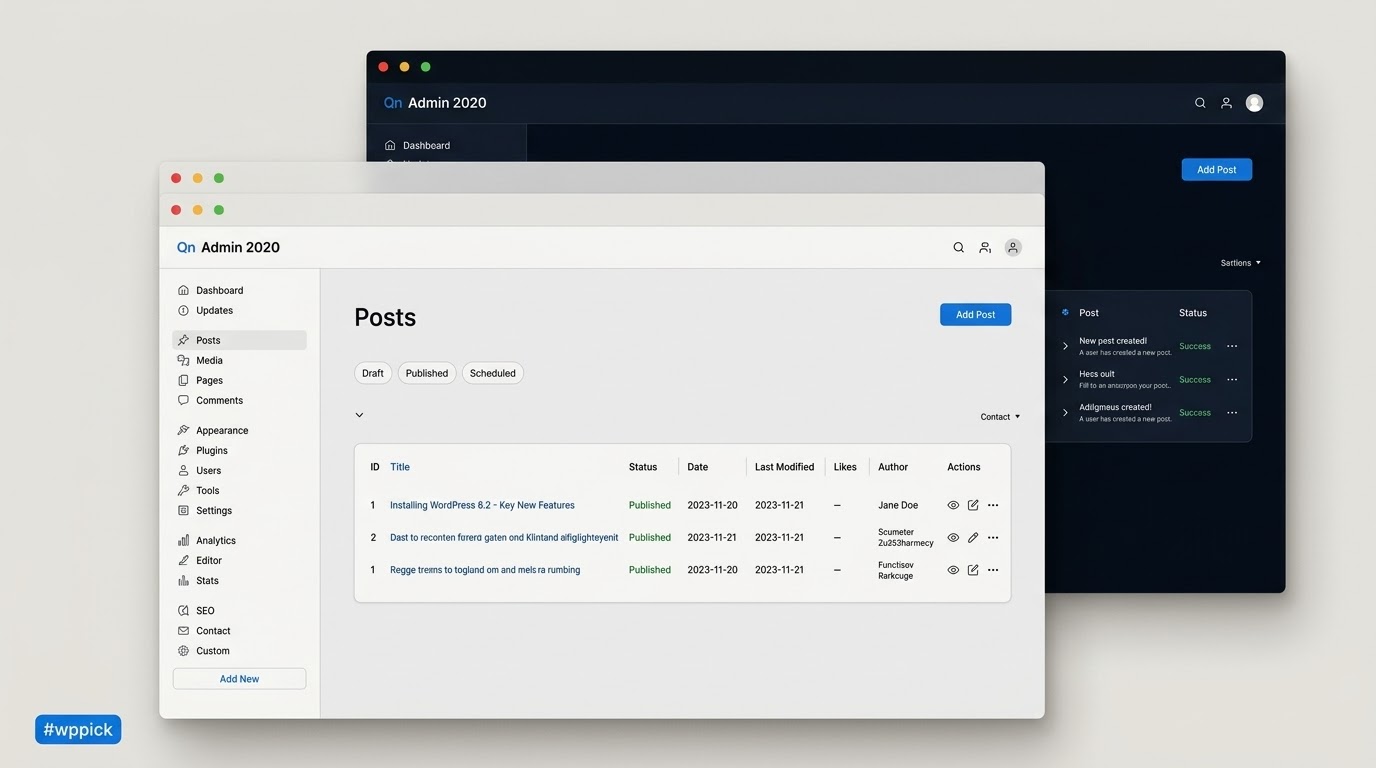Toggle view eye for the 'Regge trems' post
The image size is (1376, 768).
coord(953,570)
